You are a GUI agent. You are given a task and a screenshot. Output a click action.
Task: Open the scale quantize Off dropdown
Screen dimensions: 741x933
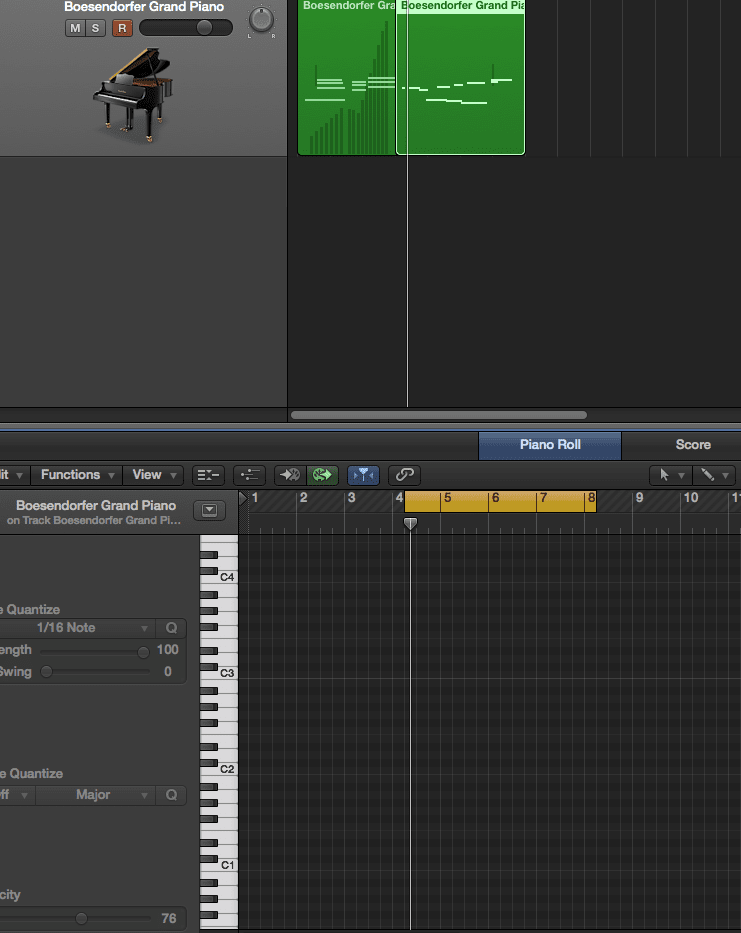pos(15,795)
